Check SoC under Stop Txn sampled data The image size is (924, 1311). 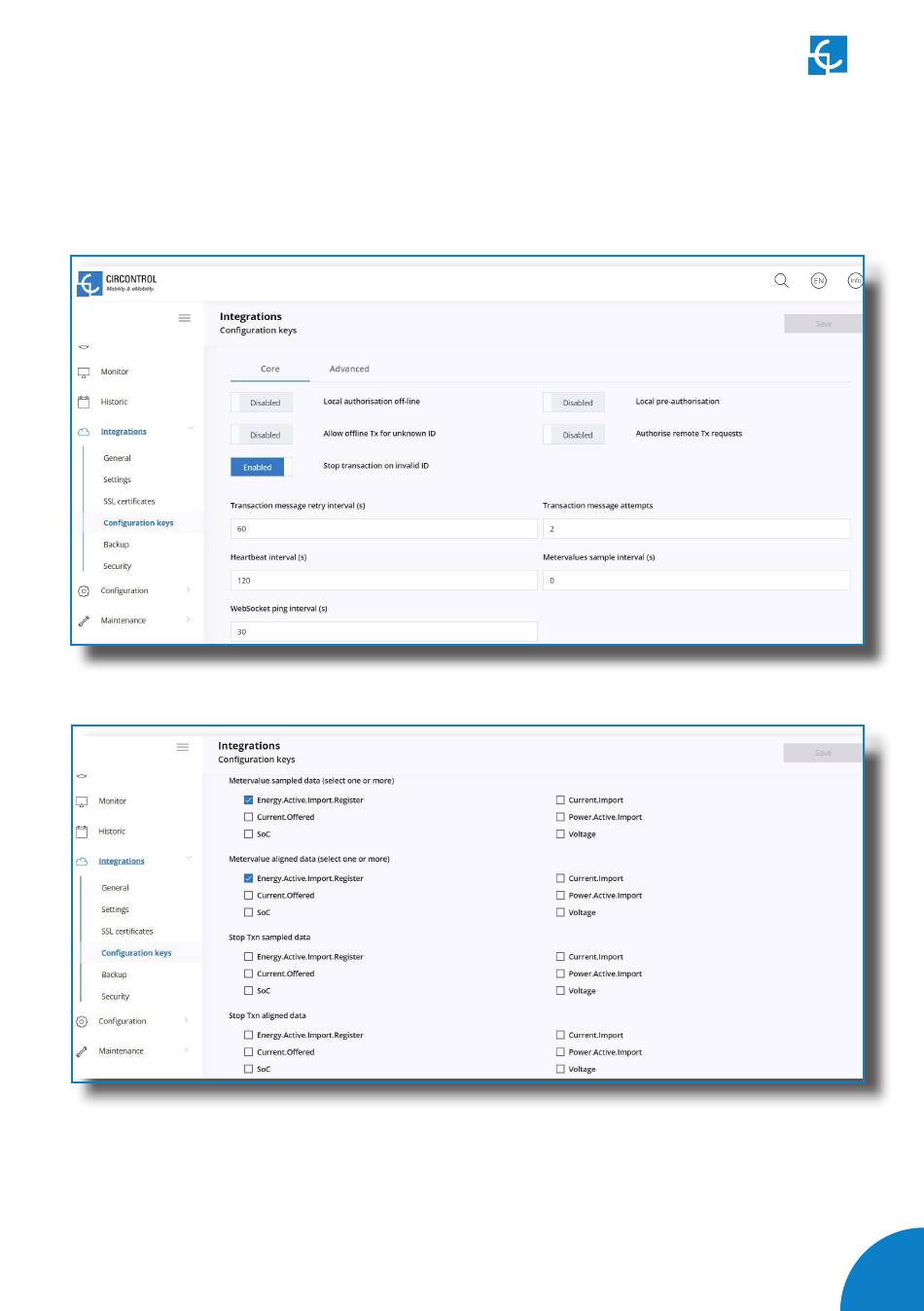click(x=248, y=991)
